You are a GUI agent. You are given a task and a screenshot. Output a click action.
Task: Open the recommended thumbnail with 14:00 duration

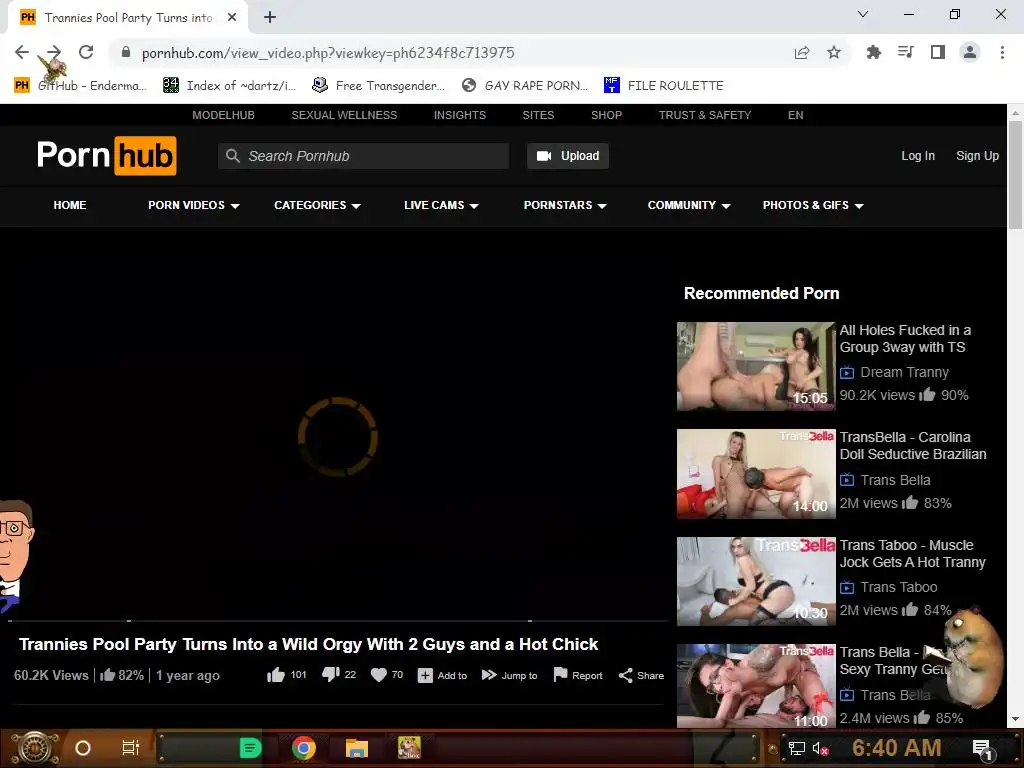point(756,473)
